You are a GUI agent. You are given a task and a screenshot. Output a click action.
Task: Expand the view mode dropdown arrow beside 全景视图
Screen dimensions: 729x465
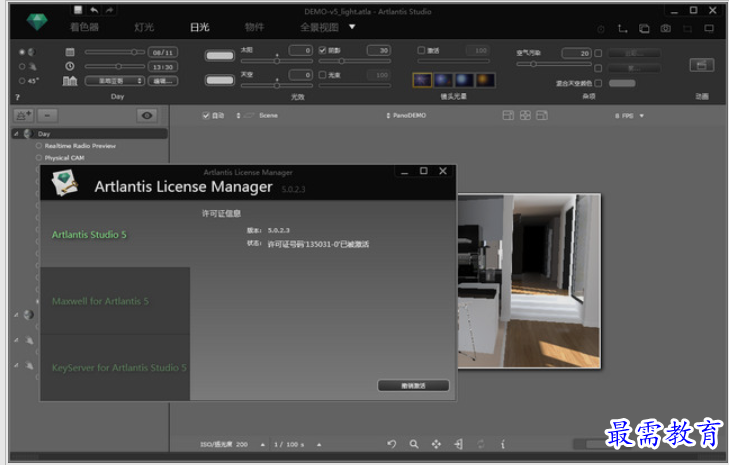352,27
